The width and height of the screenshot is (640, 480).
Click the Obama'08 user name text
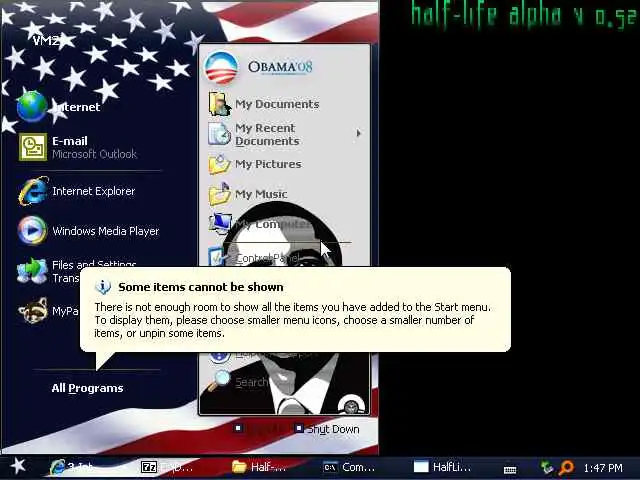tap(280, 67)
